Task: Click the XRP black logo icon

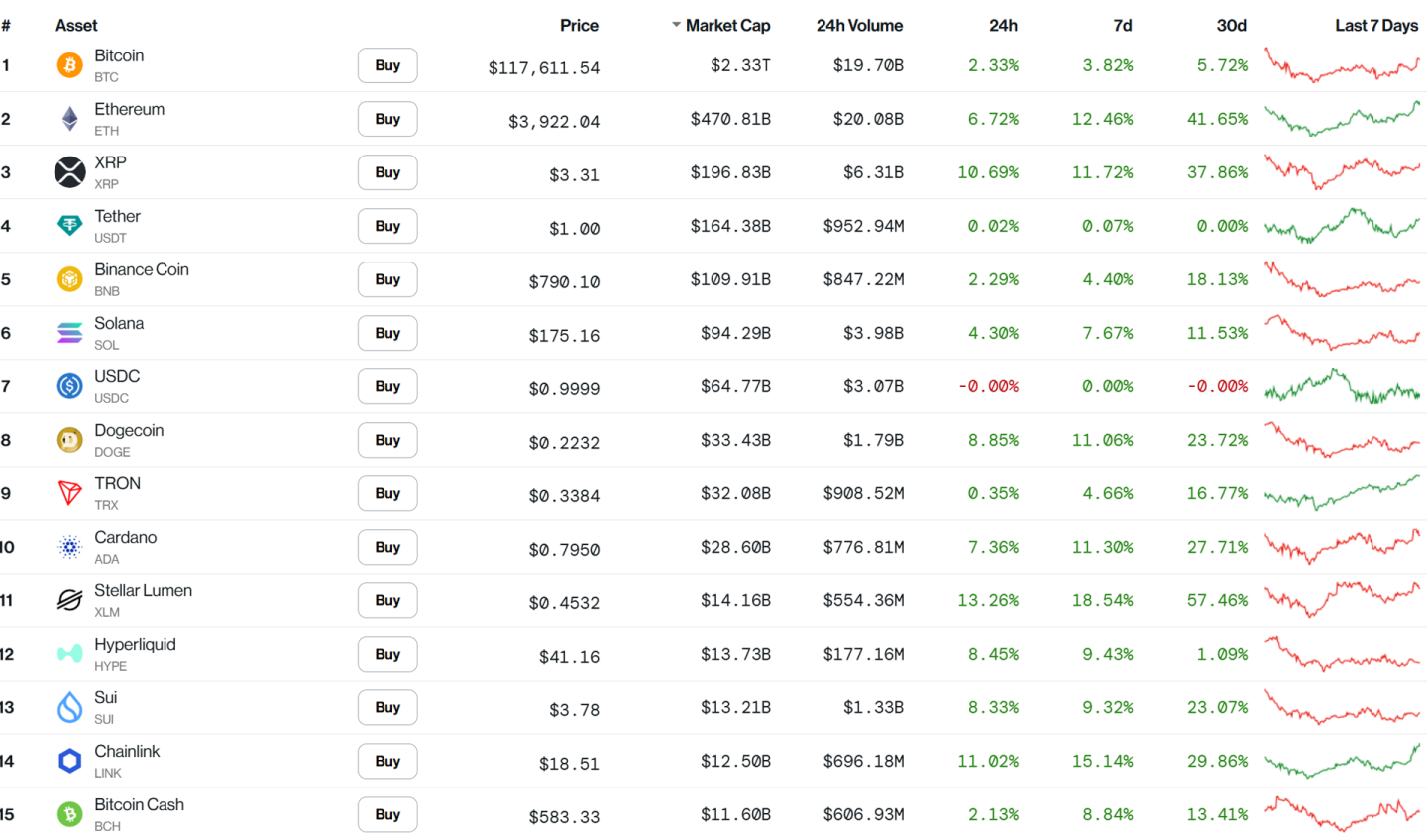Action: (69, 172)
